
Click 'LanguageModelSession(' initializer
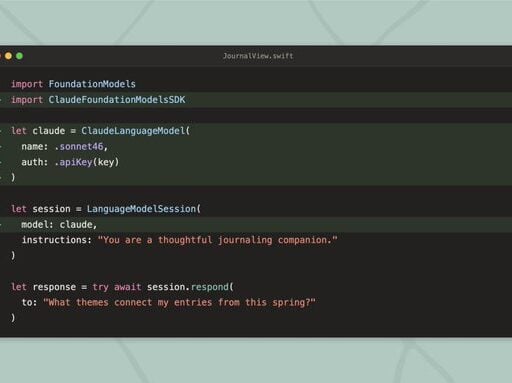click(x=144, y=209)
